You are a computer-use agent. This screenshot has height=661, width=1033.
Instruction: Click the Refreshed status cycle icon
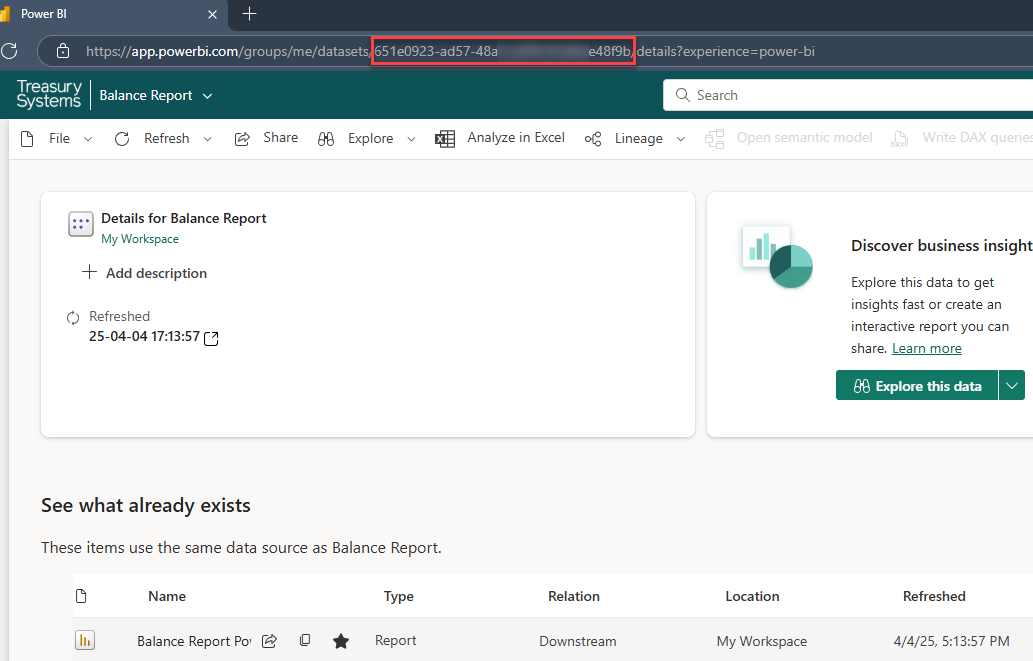pyautogui.click(x=73, y=318)
